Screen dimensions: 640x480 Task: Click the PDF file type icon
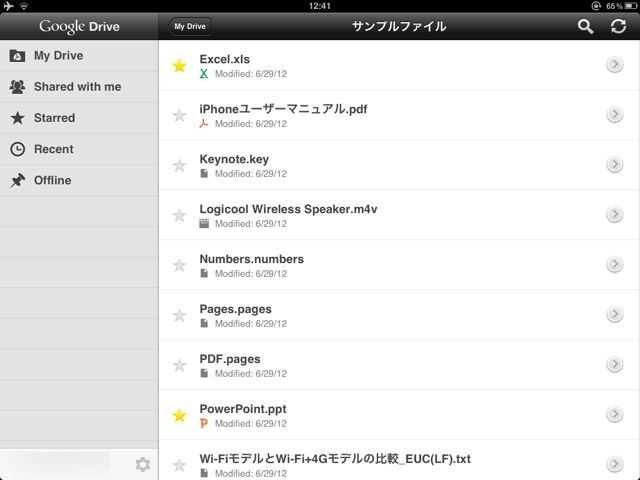(x=204, y=124)
